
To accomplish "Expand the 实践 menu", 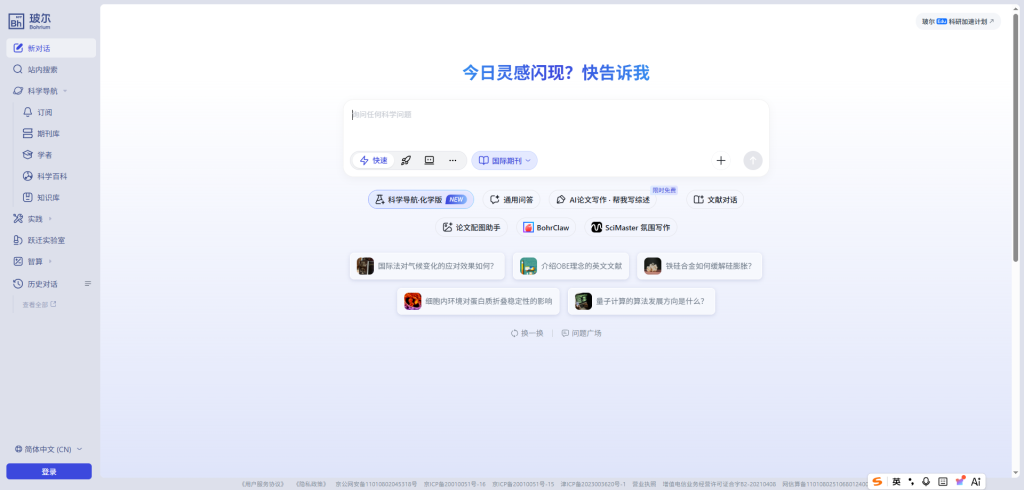I will click(x=51, y=219).
